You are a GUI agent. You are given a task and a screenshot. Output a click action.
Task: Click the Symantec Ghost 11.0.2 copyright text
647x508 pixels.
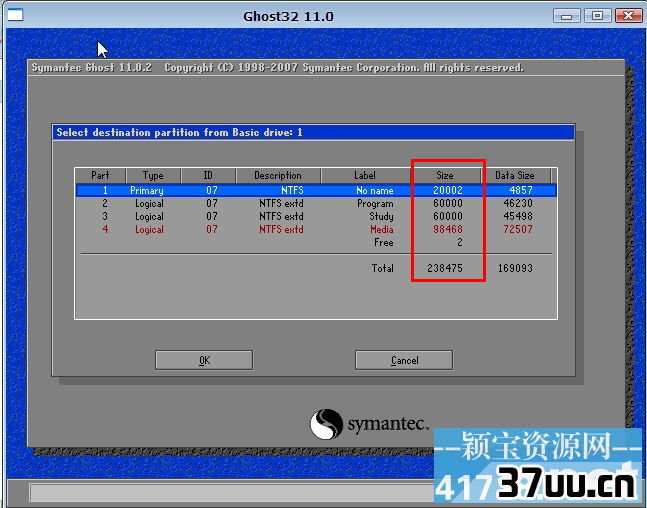coord(277,68)
